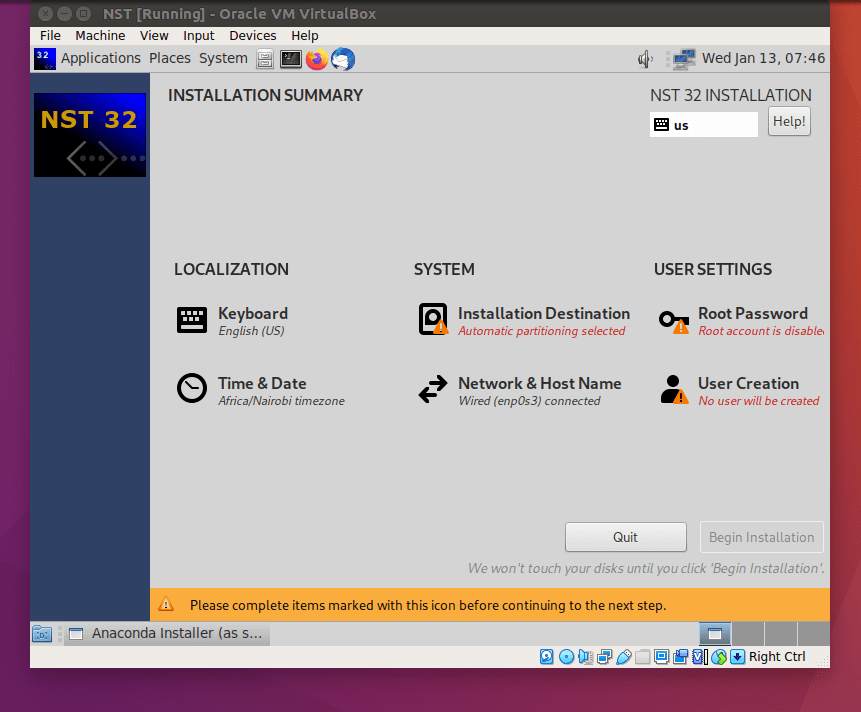The width and height of the screenshot is (861, 712).
Task: Click the Help! button
Action: tap(789, 121)
